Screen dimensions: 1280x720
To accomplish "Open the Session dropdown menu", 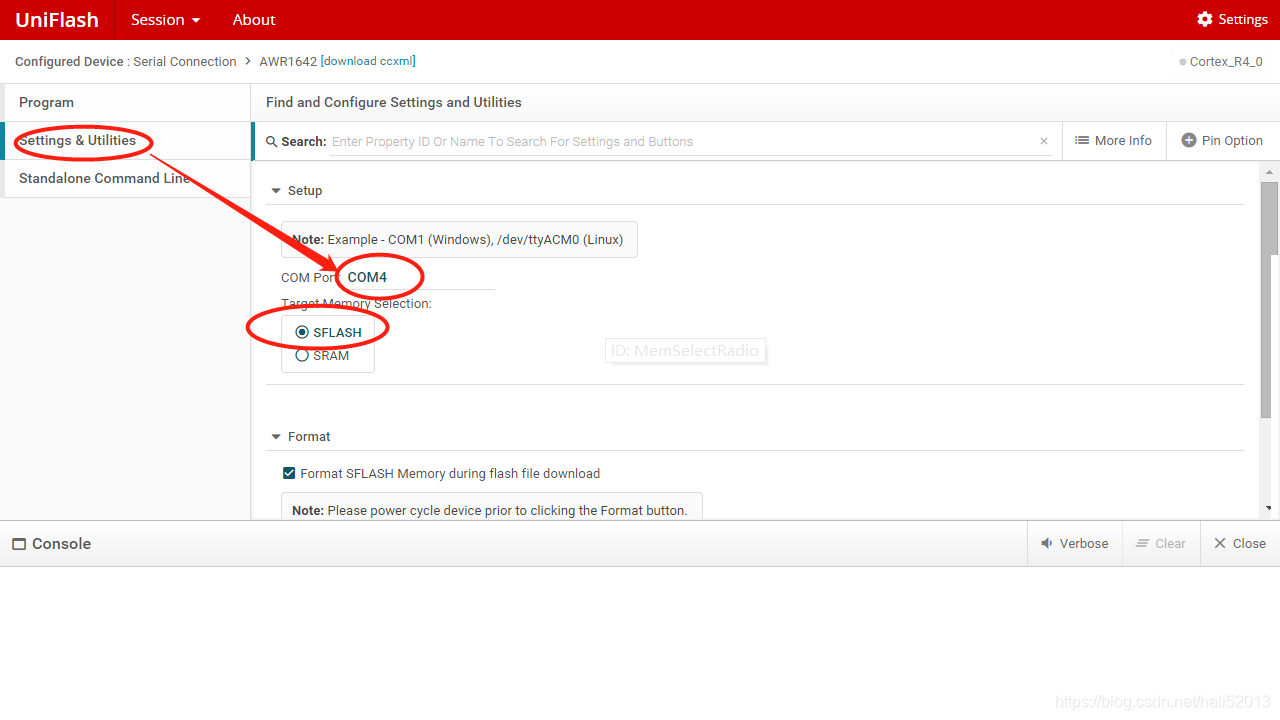I will pos(165,20).
